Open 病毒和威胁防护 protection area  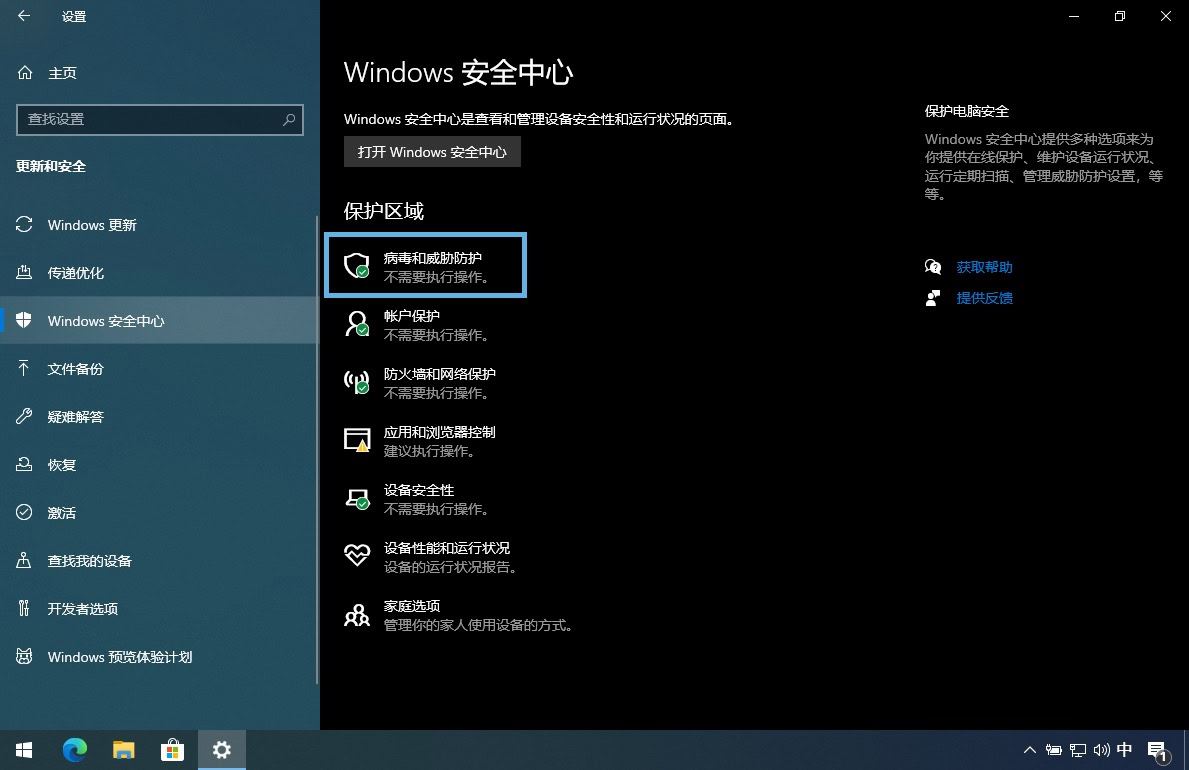coord(425,266)
